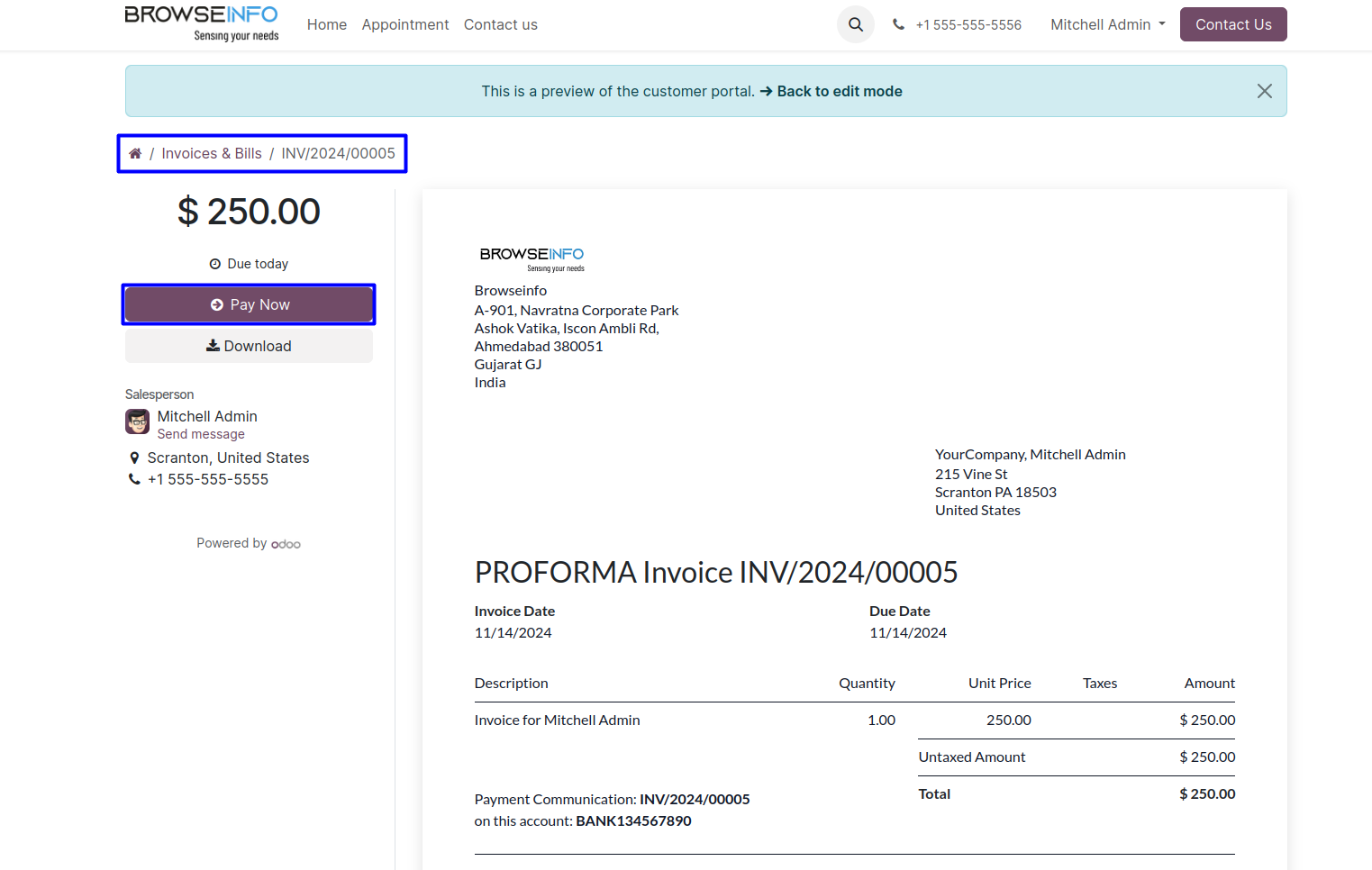Click the sidebar phone number +1 555-555-5555

click(208, 479)
